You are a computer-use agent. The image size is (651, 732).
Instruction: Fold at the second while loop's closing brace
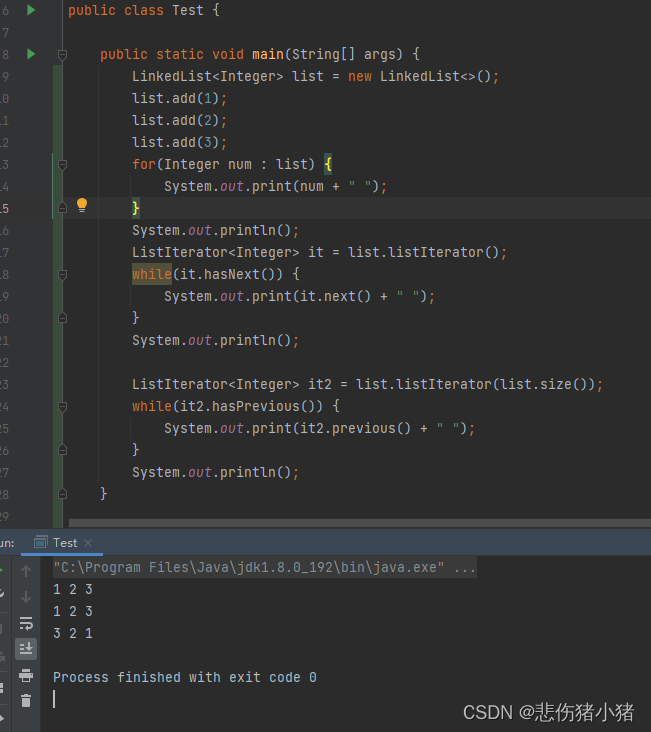pyautogui.click(x=62, y=450)
